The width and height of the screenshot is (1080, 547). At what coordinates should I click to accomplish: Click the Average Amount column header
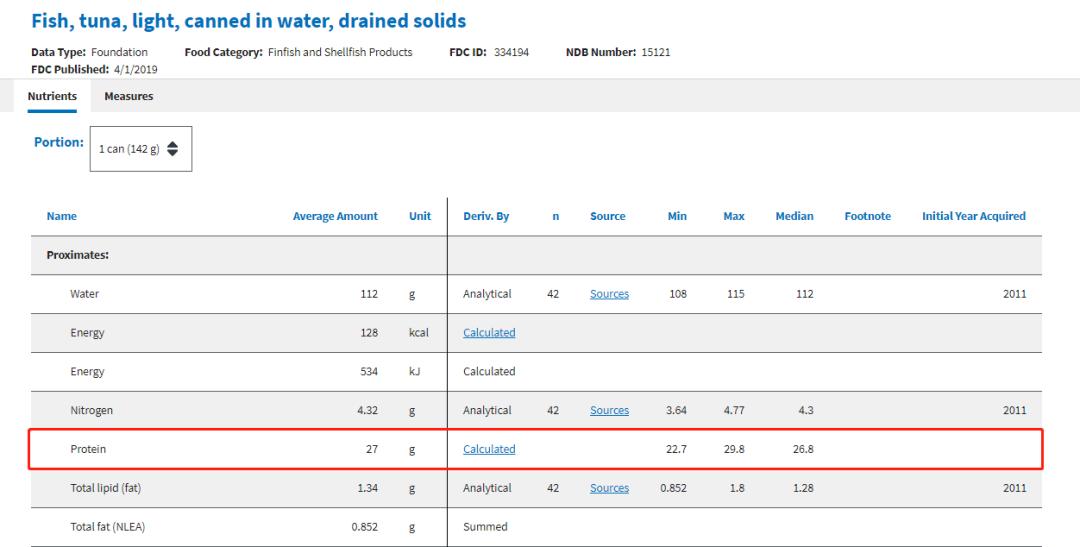point(335,216)
